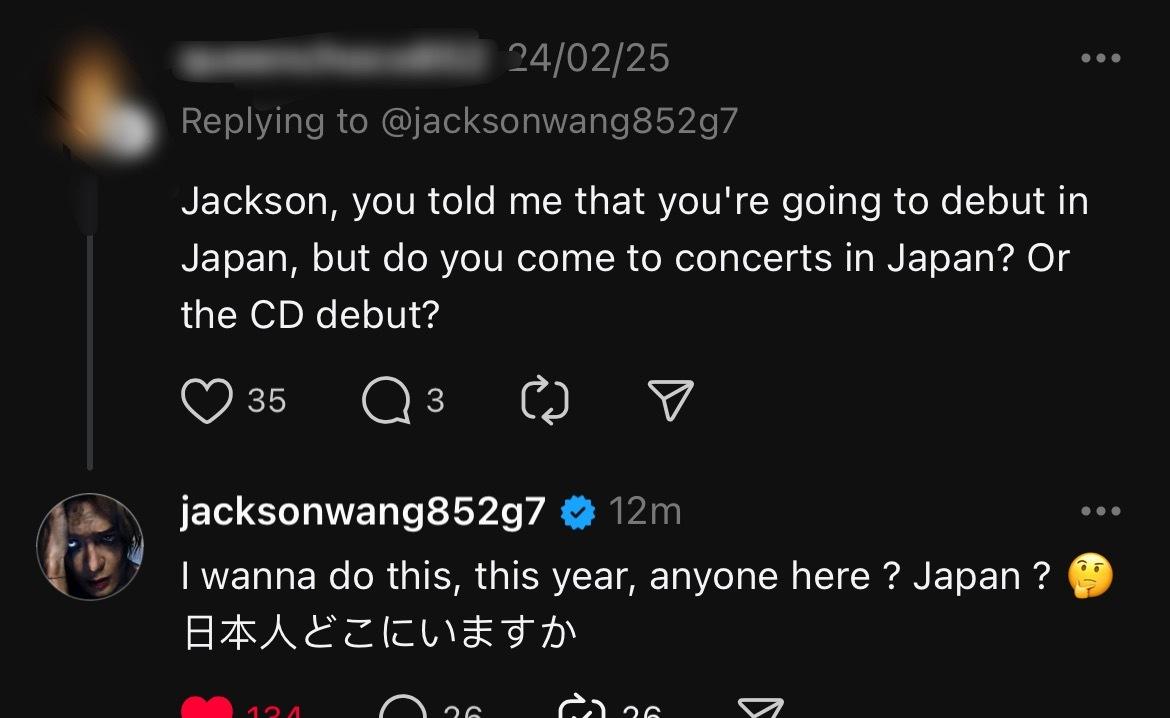
Task: Share jacksonwang852g7's reply via send icon
Action: [759, 709]
